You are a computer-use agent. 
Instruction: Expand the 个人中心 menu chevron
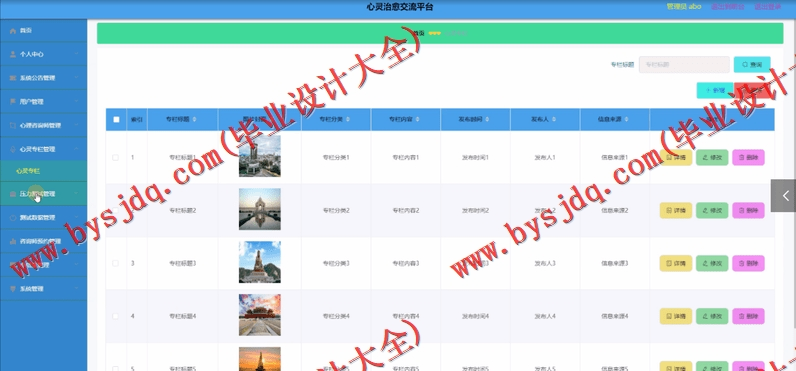[76, 54]
